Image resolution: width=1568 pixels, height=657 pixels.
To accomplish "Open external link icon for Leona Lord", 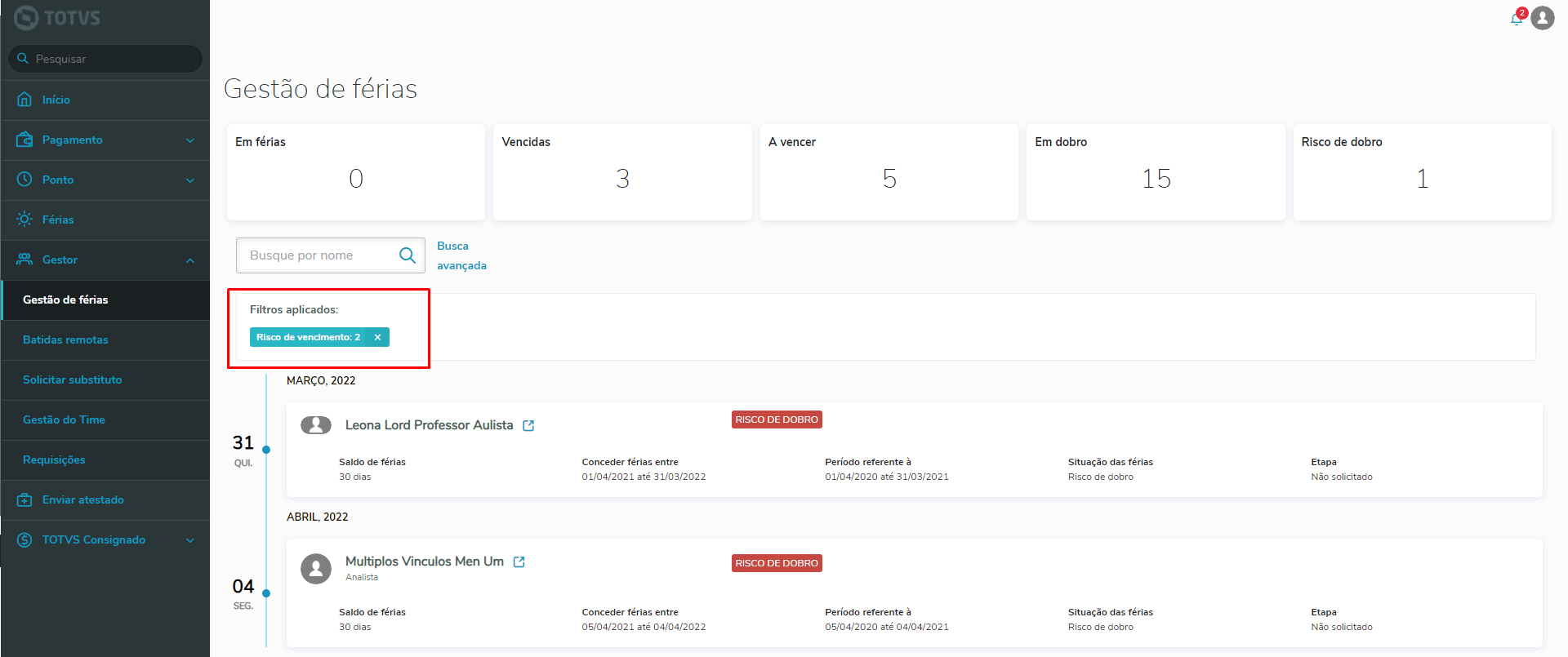I will coord(528,426).
